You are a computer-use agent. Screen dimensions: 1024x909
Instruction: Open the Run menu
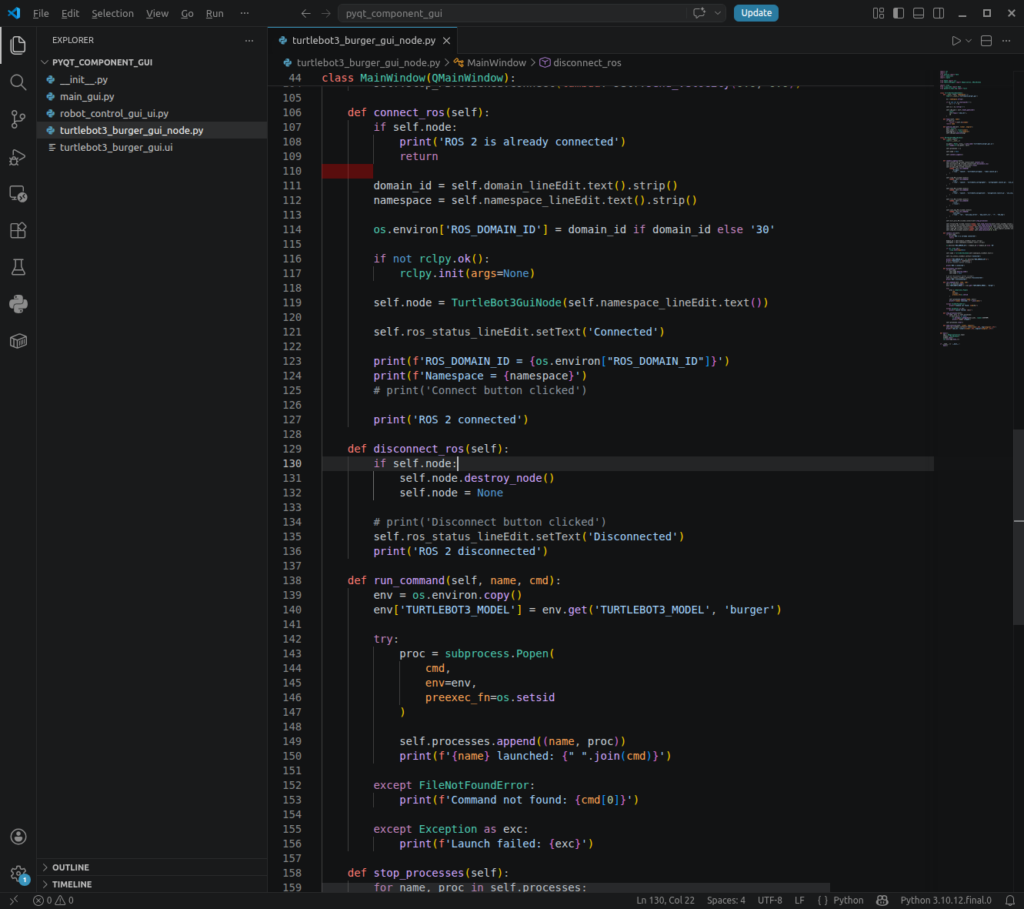click(x=214, y=13)
